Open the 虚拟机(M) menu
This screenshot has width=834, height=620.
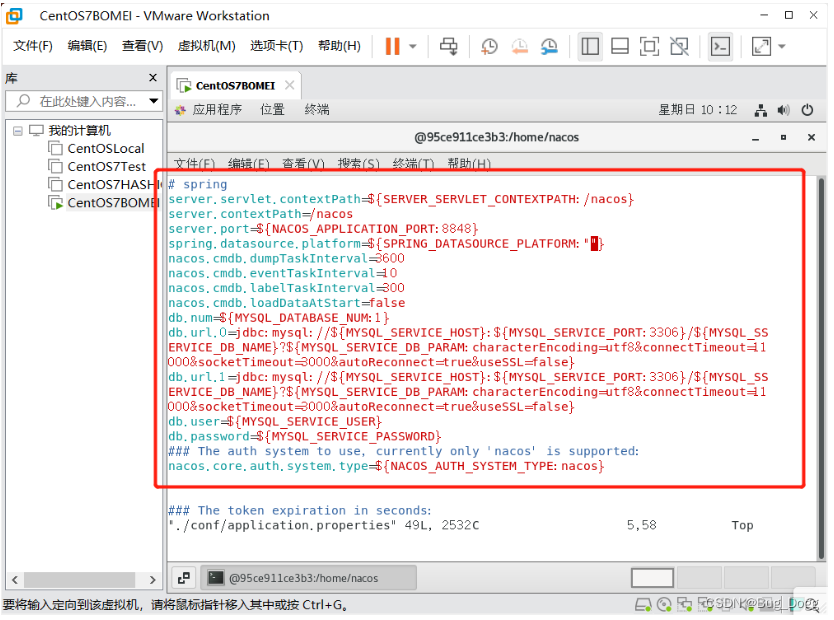(206, 46)
